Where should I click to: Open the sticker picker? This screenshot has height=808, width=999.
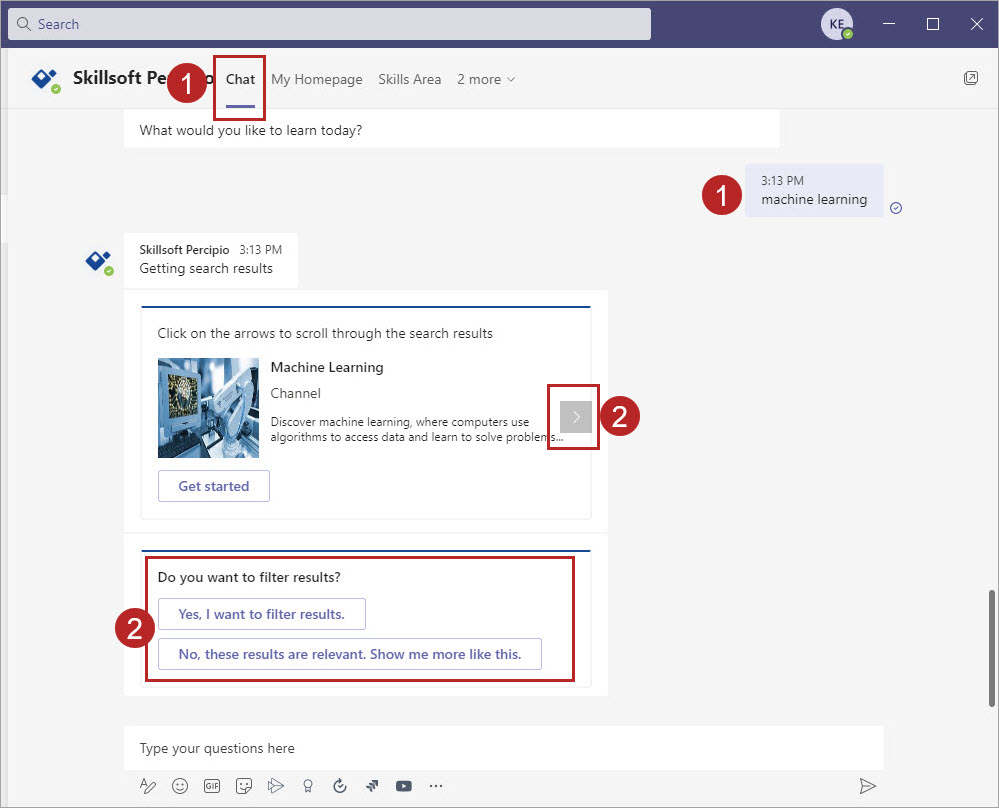244,786
